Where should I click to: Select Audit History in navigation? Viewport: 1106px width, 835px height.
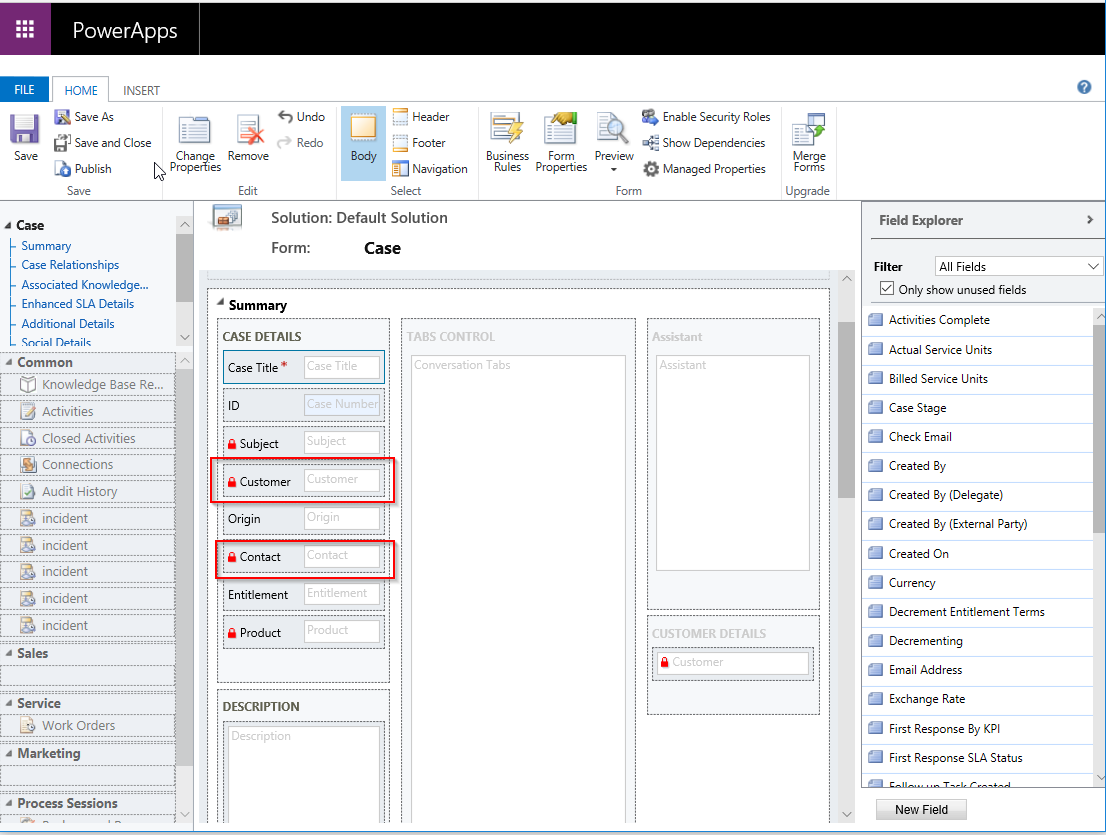click(x=88, y=492)
